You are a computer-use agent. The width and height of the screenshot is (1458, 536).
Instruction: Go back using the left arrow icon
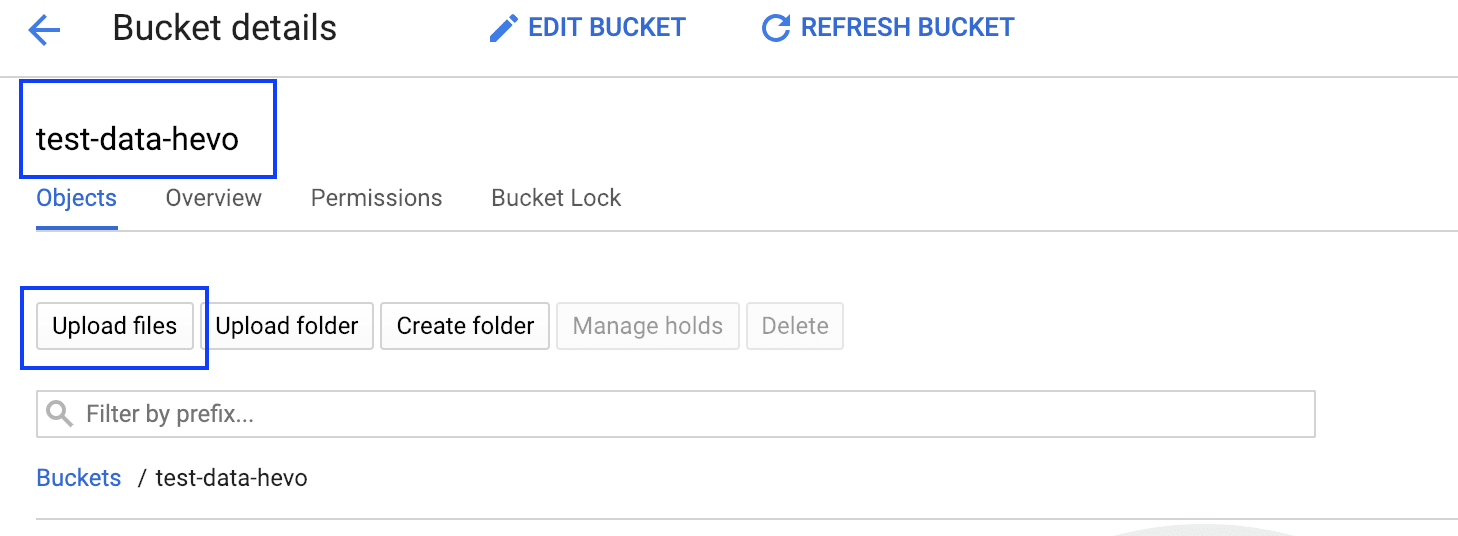(45, 30)
